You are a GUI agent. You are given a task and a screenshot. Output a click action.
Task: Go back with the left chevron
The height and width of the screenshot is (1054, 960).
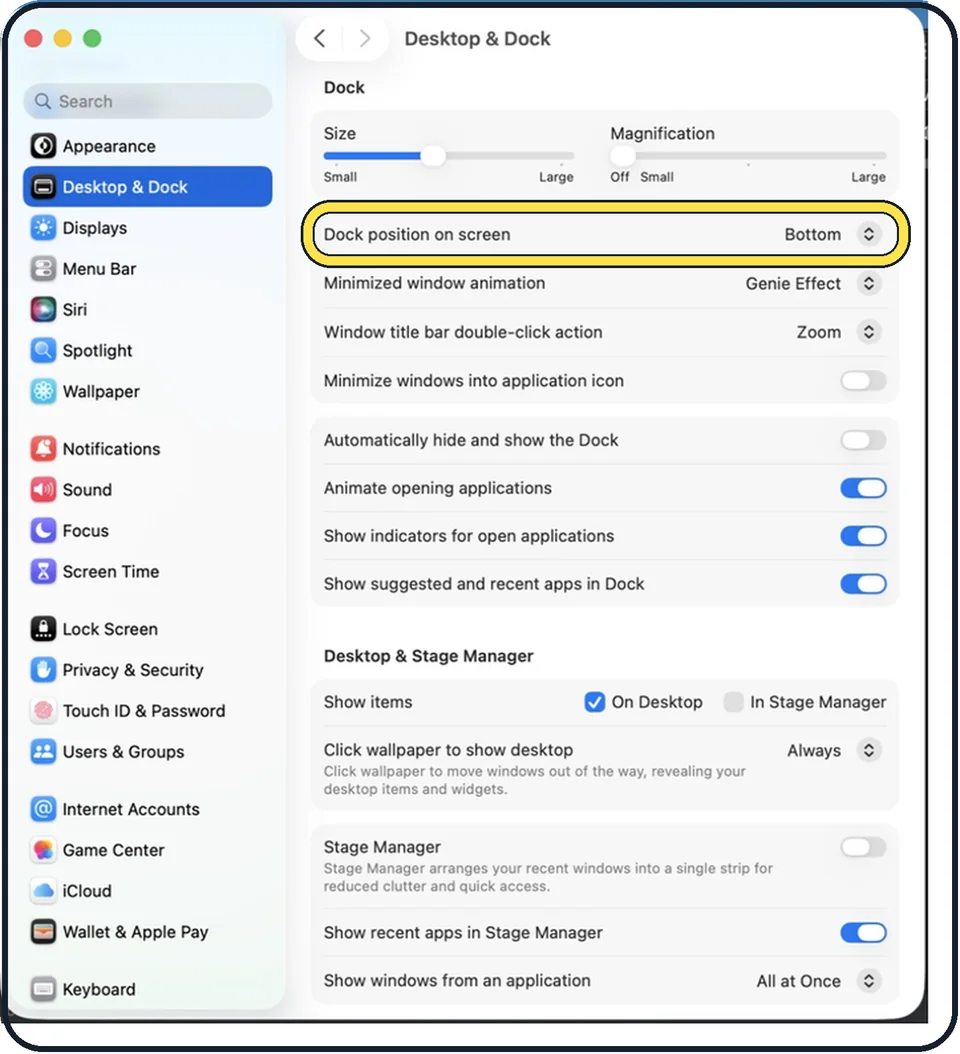point(320,38)
